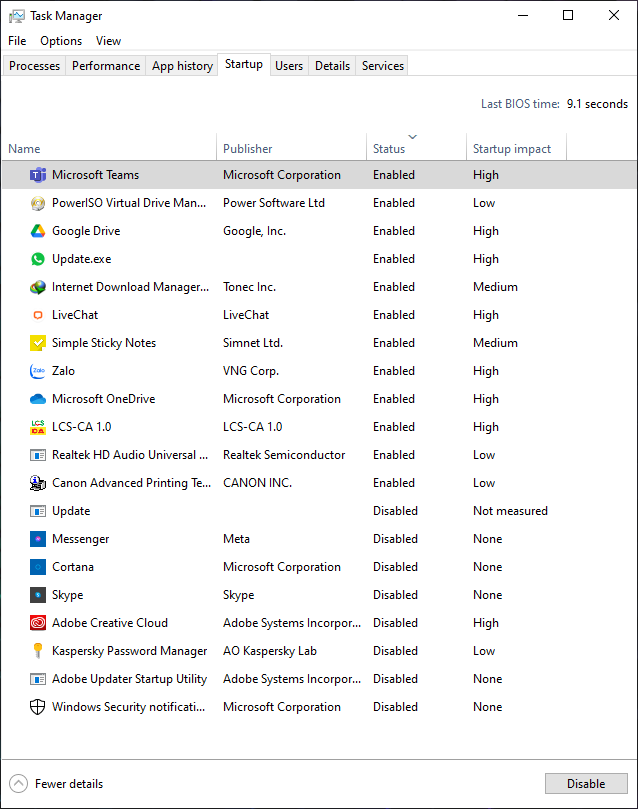The height and width of the screenshot is (809, 638).
Task: Click the Microsoft OneDrive cloud icon
Action: 38,399
